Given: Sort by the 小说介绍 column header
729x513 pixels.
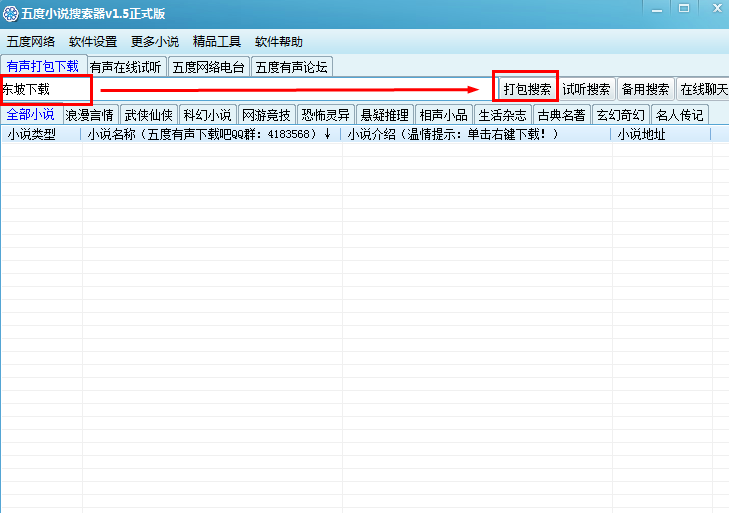Looking at the screenshot, I should [x=477, y=134].
